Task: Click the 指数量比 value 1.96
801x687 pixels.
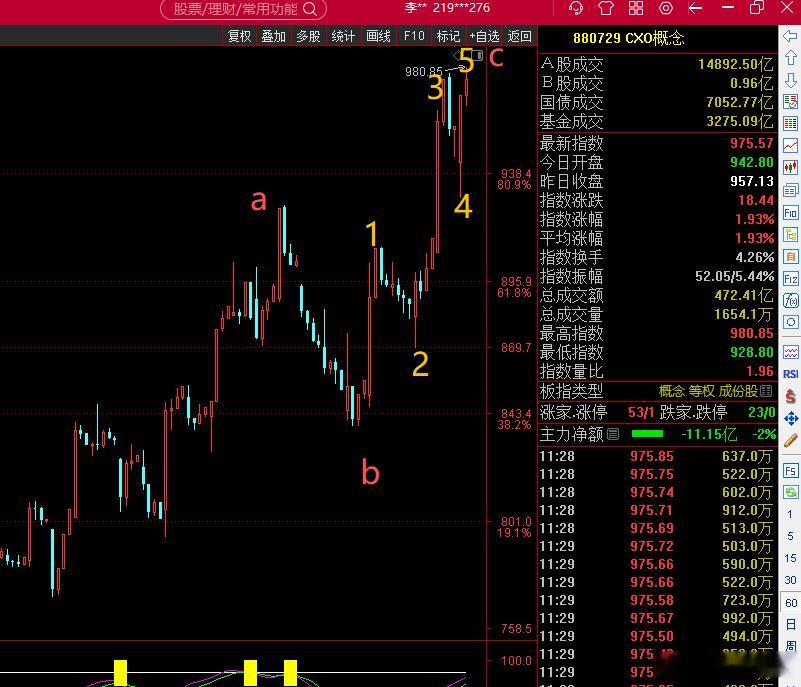Action: coord(760,371)
